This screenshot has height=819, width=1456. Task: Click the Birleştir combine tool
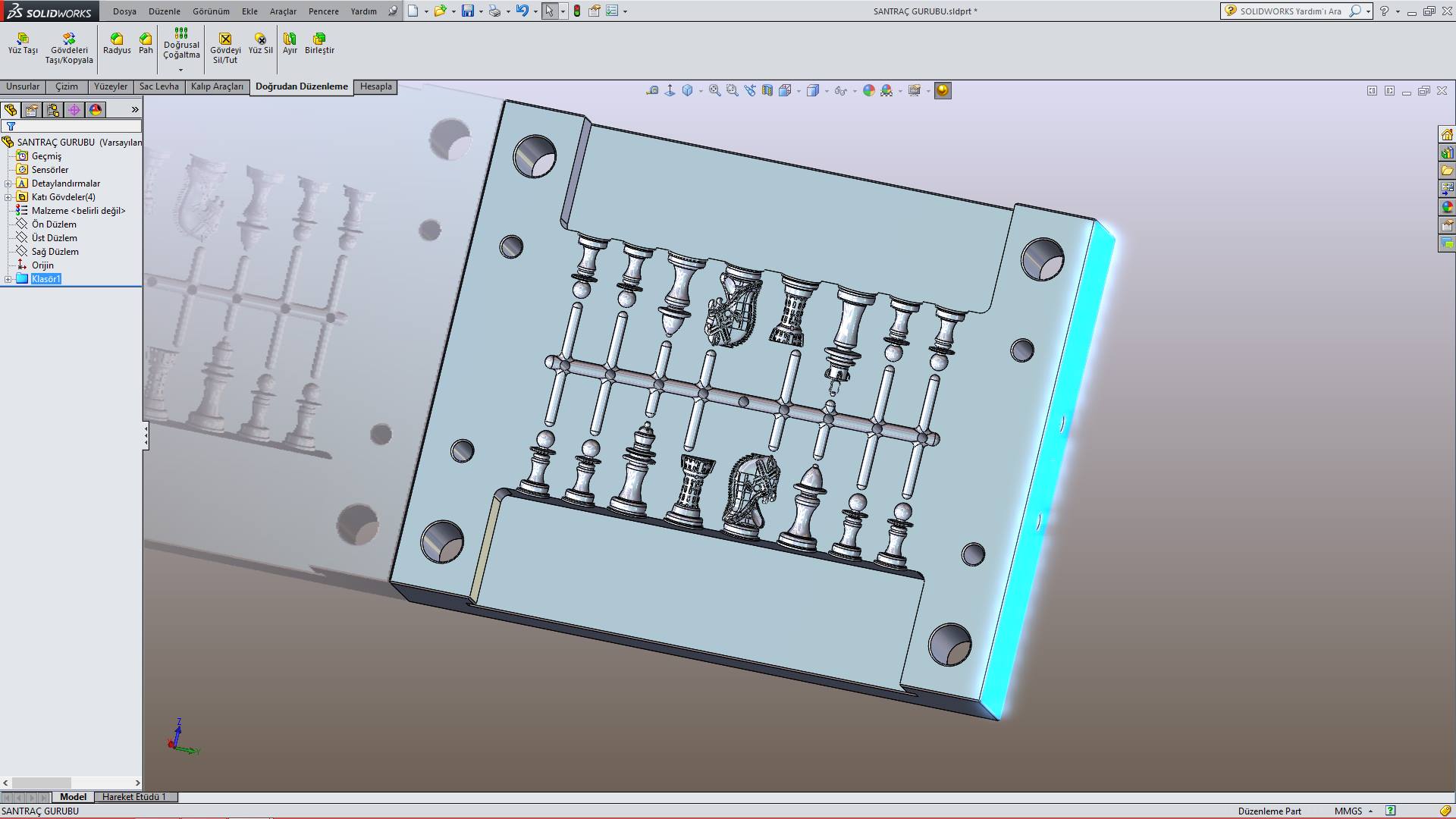319,44
